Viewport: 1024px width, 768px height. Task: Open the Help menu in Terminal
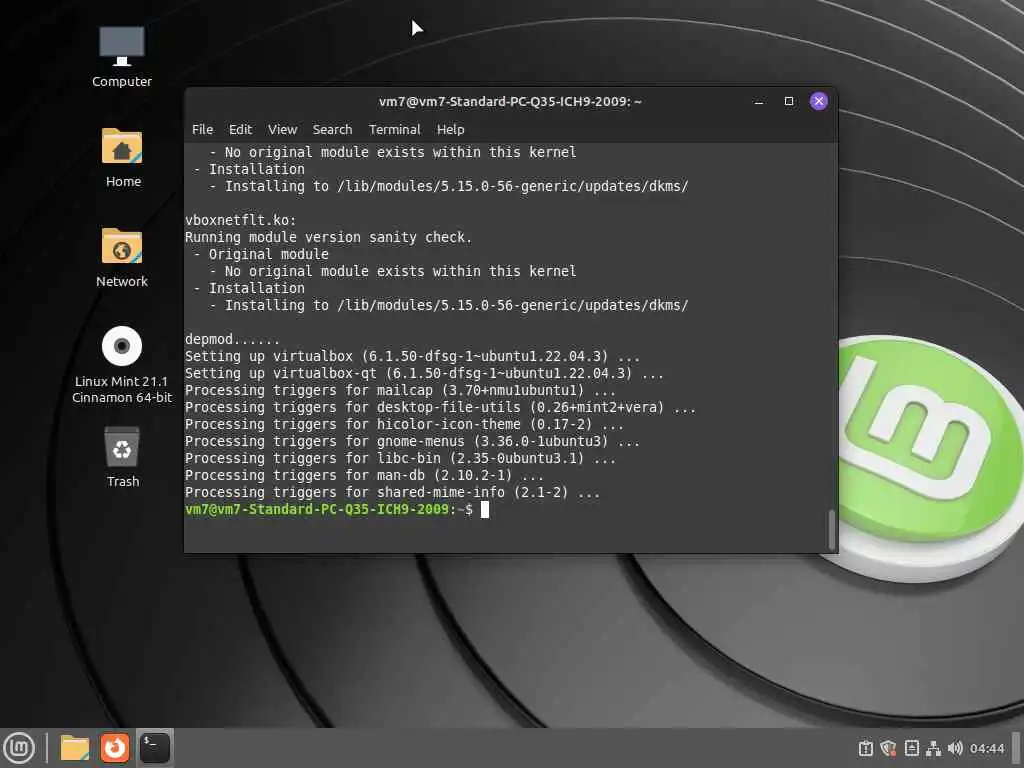(451, 129)
